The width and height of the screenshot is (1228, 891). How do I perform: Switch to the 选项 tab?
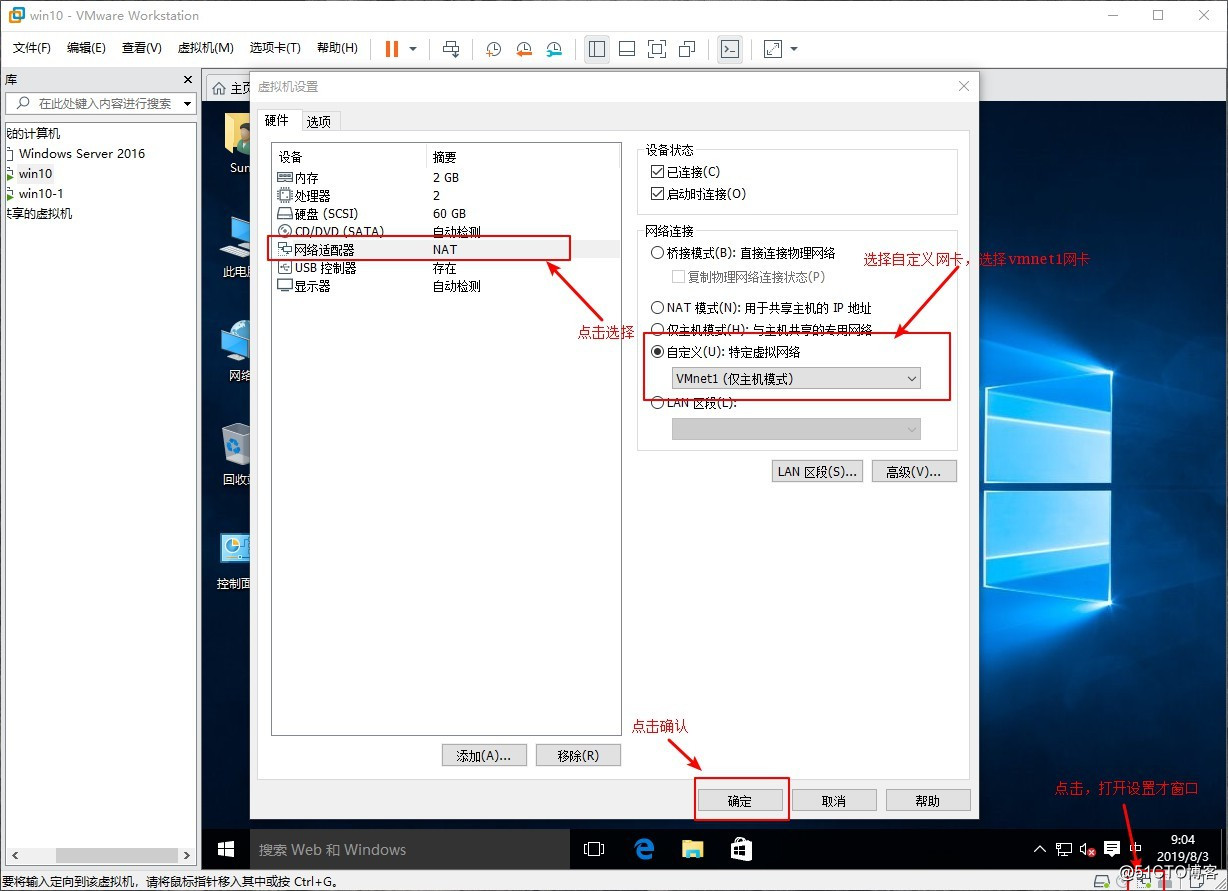tap(319, 122)
